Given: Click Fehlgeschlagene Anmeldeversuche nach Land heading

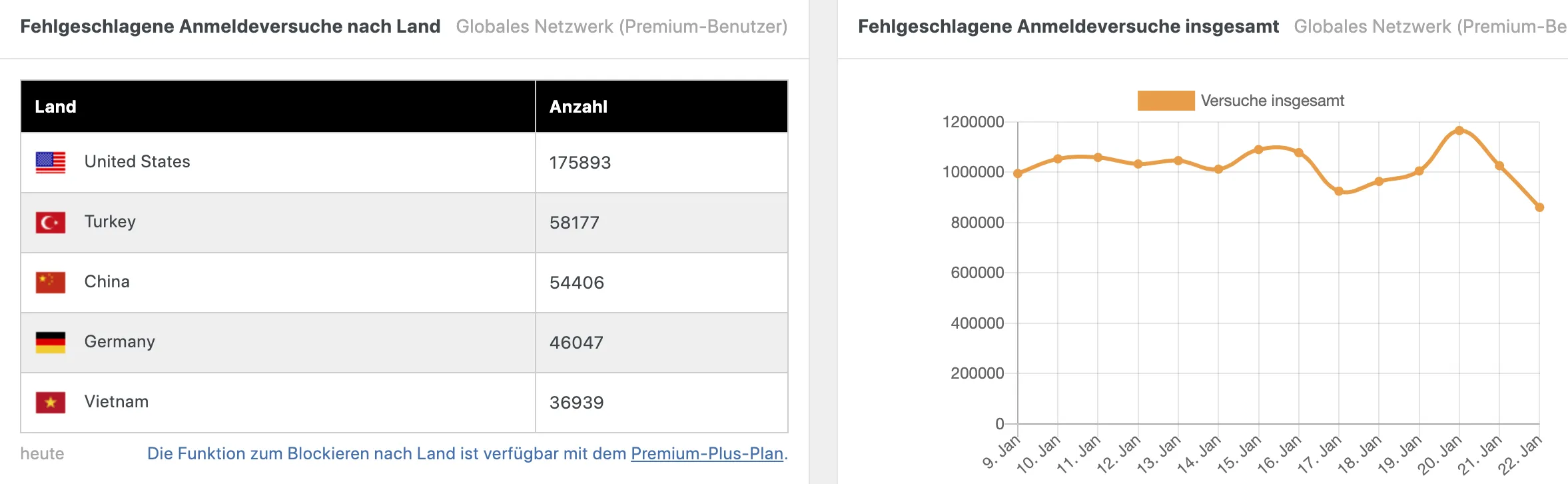Looking at the screenshot, I should 230,27.
